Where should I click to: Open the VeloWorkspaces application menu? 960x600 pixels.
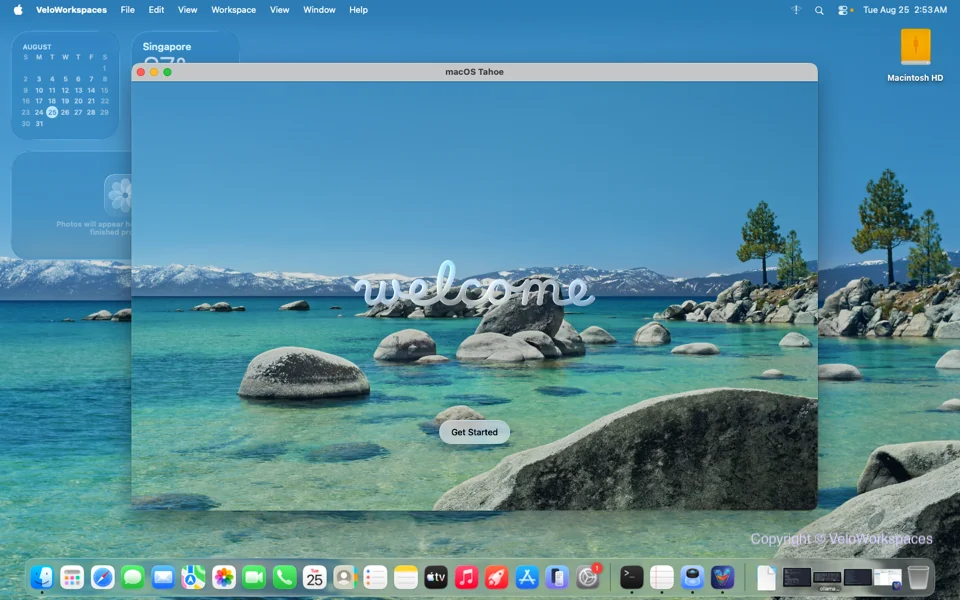71,10
